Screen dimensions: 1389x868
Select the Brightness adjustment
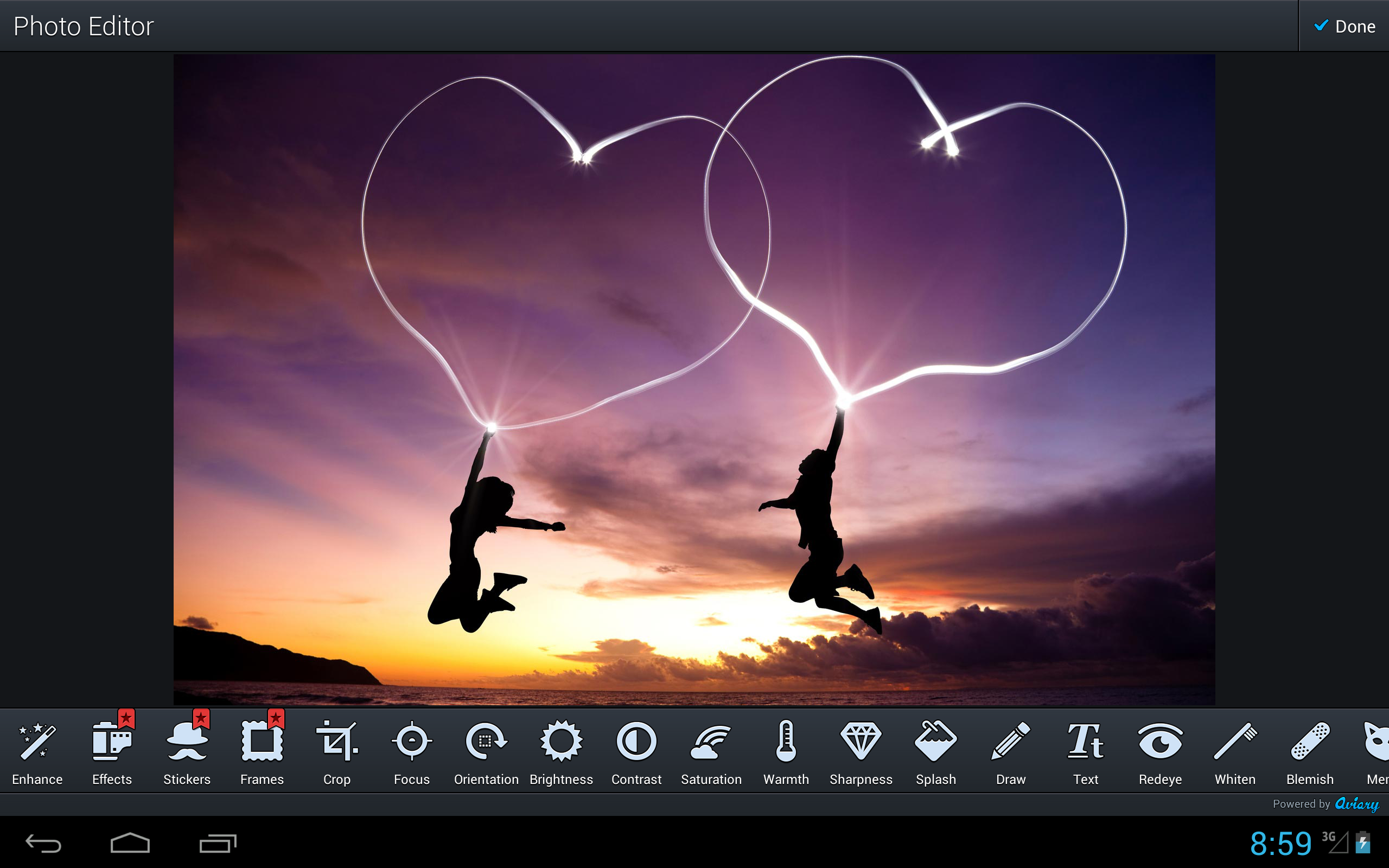tap(561, 752)
